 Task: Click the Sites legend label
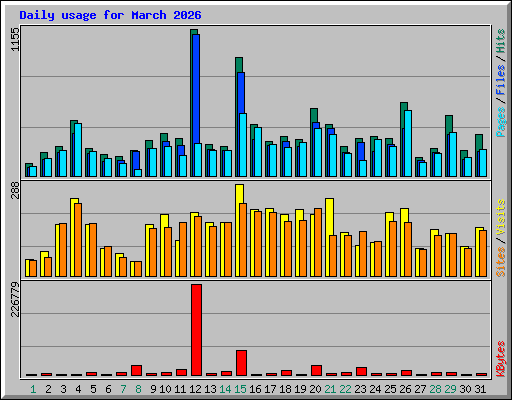(500, 262)
